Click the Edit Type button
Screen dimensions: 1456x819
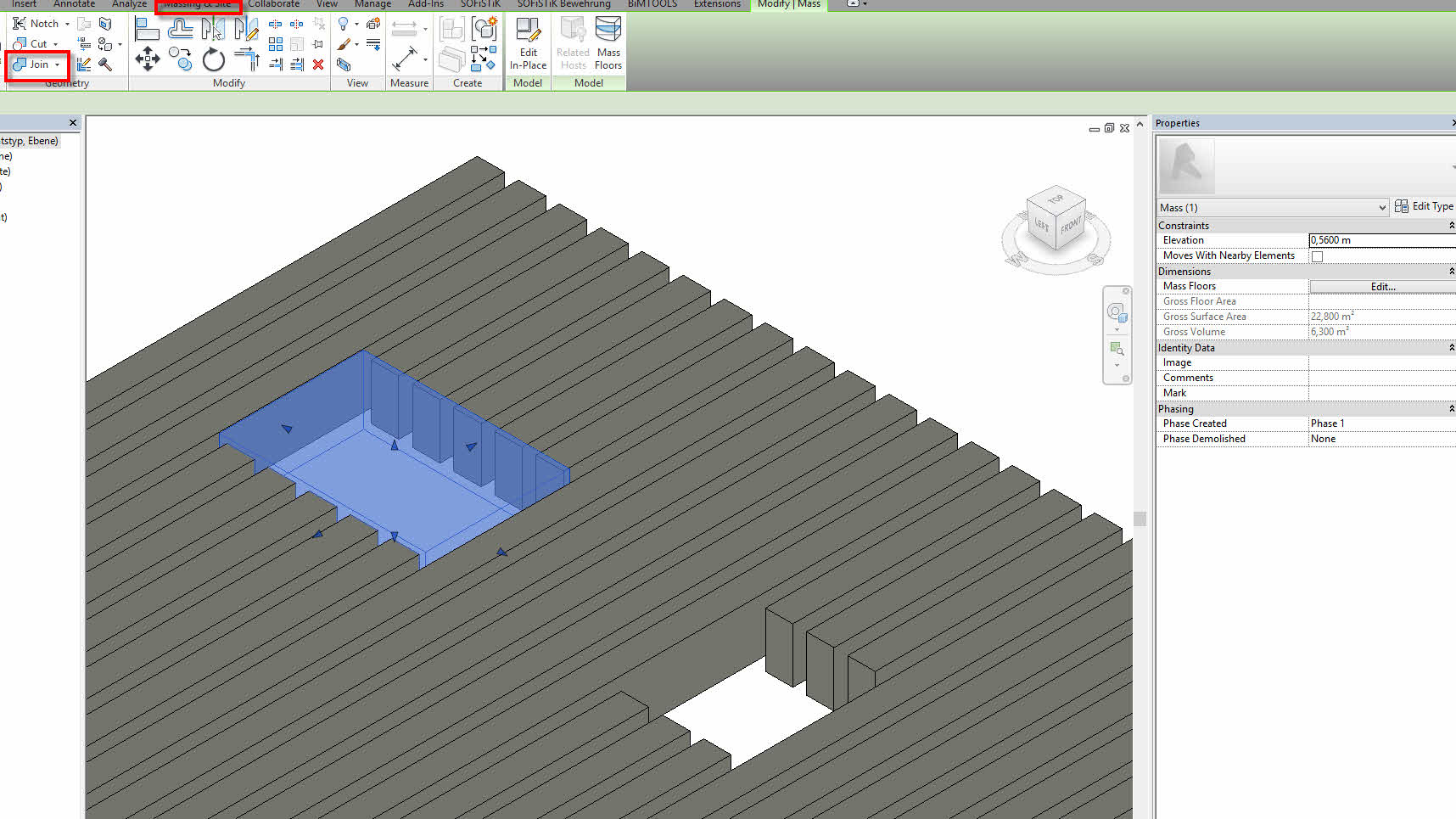click(x=1424, y=206)
